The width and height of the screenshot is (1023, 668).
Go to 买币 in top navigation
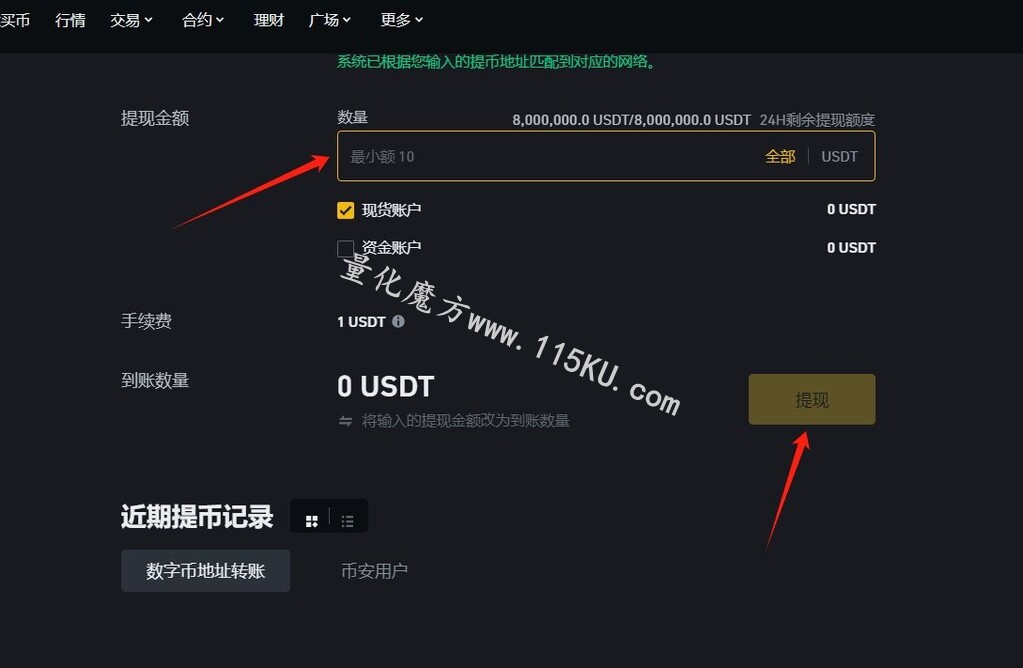click(15, 20)
